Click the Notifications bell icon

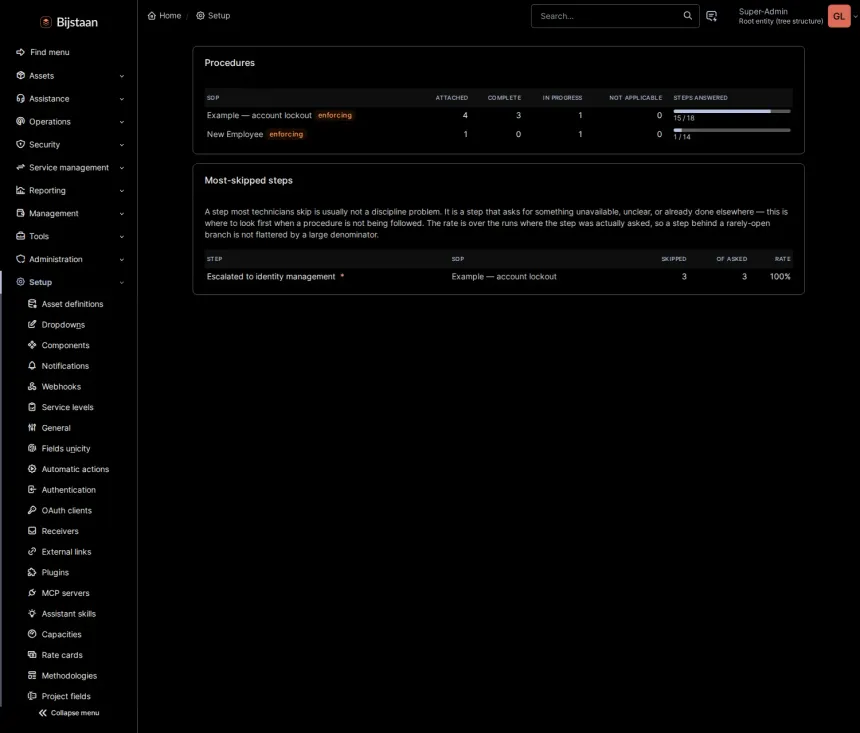click(x=32, y=365)
